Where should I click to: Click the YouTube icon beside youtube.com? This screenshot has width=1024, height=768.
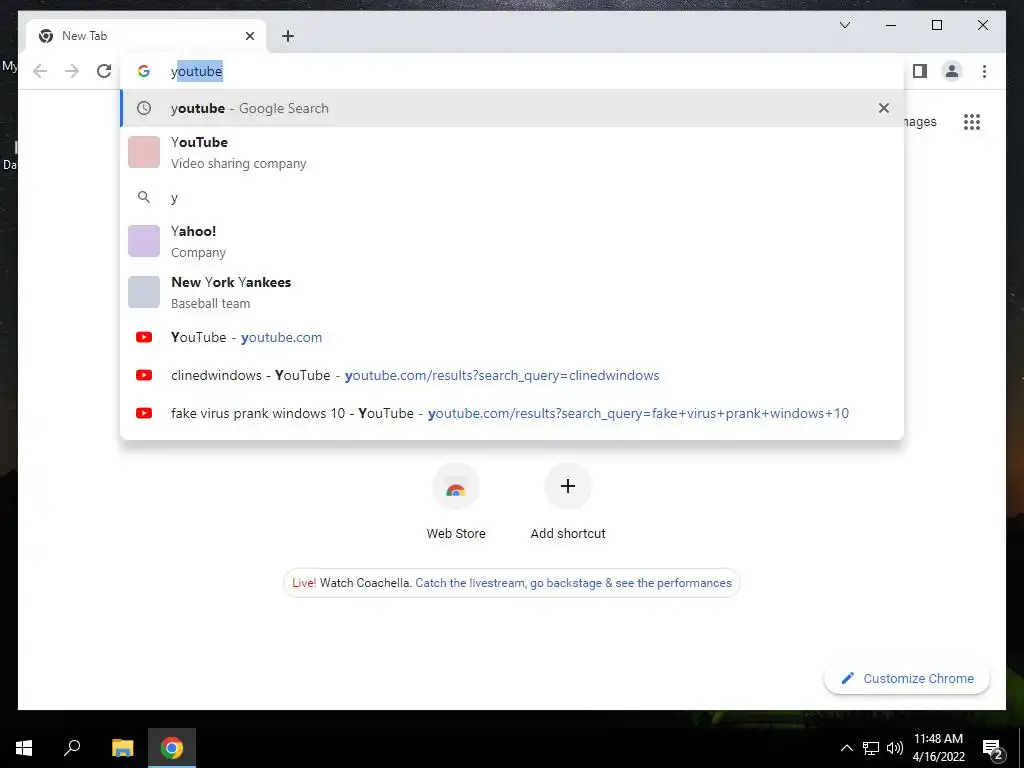[144, 338]
